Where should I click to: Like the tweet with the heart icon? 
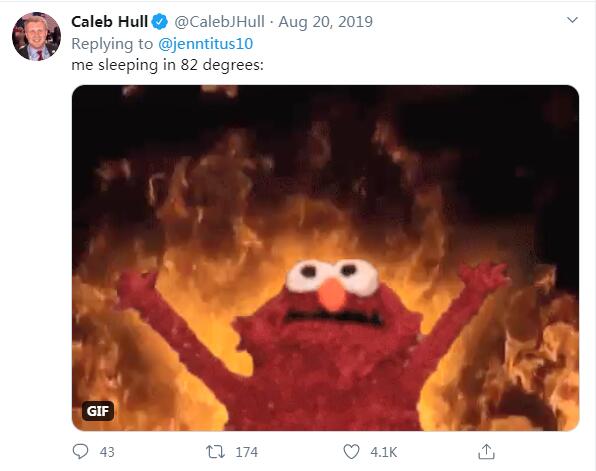(x=351, y=452)
